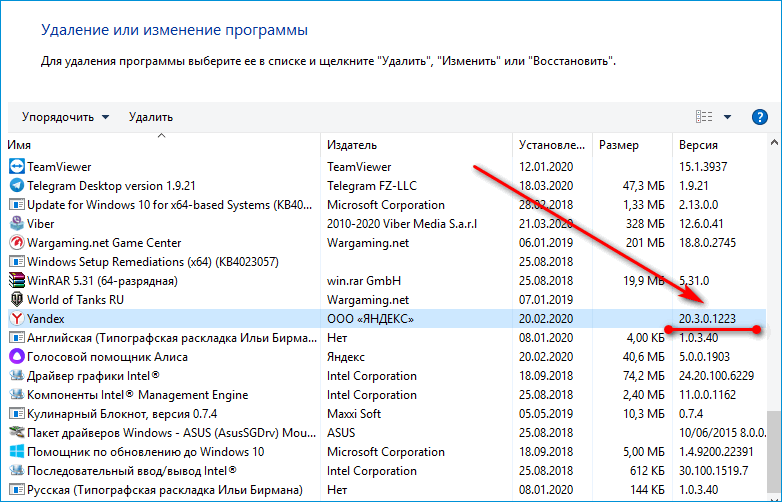Open the help question mark button
782x502 pixels.
tap(762, 117)
